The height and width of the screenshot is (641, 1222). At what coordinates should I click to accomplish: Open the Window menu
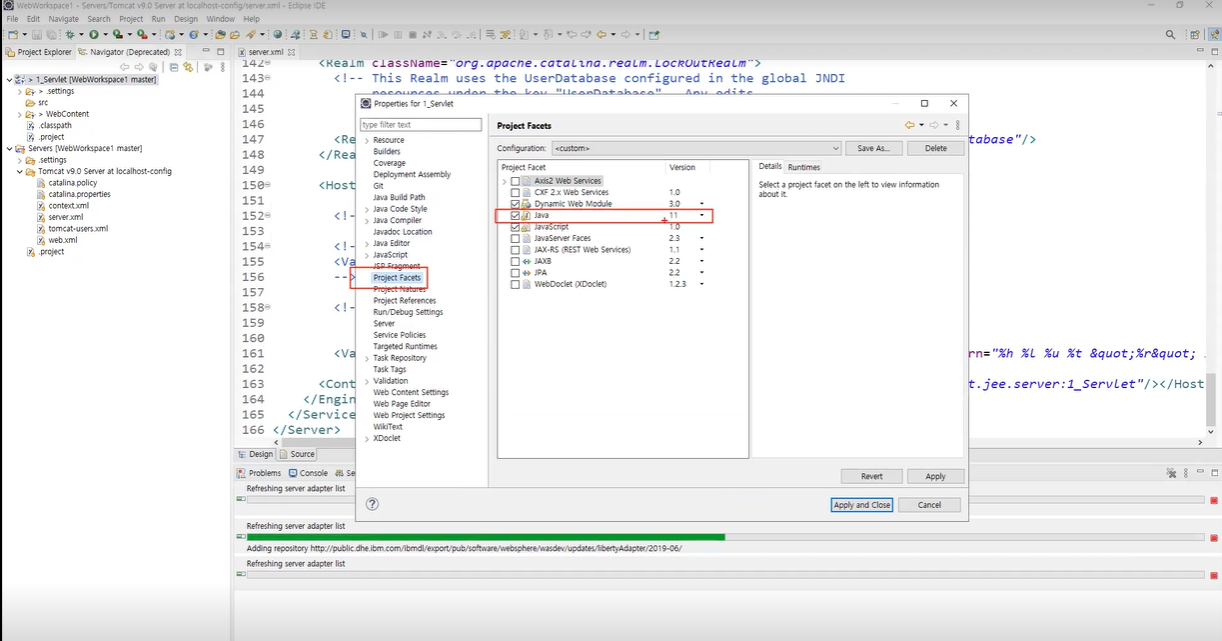click(221, 19)
